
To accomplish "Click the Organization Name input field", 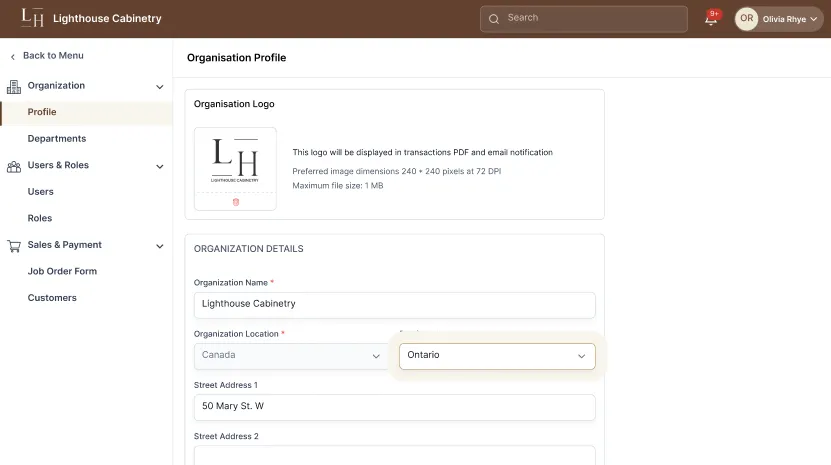I will [x=394, y=304].
